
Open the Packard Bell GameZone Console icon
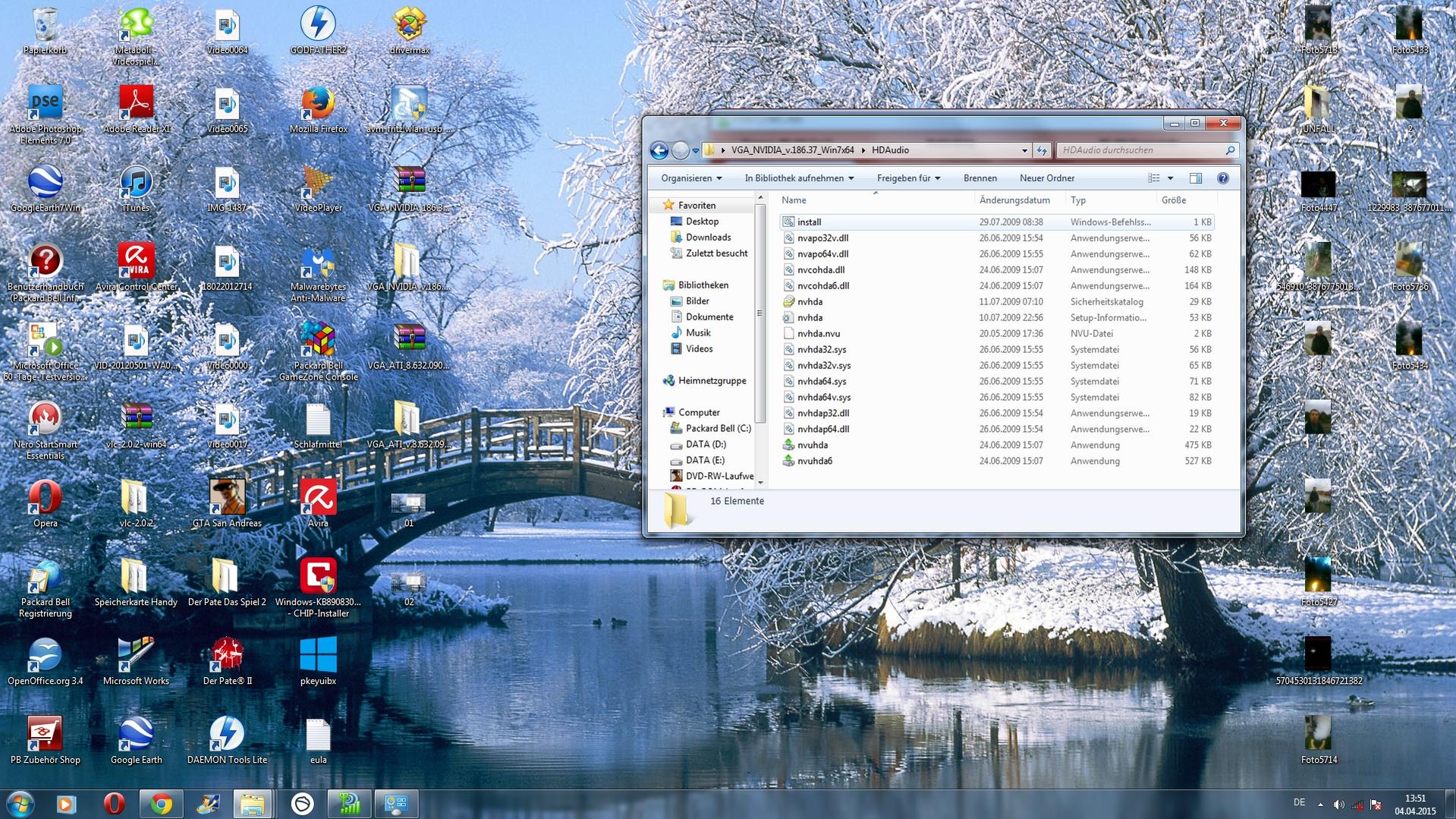318,351
